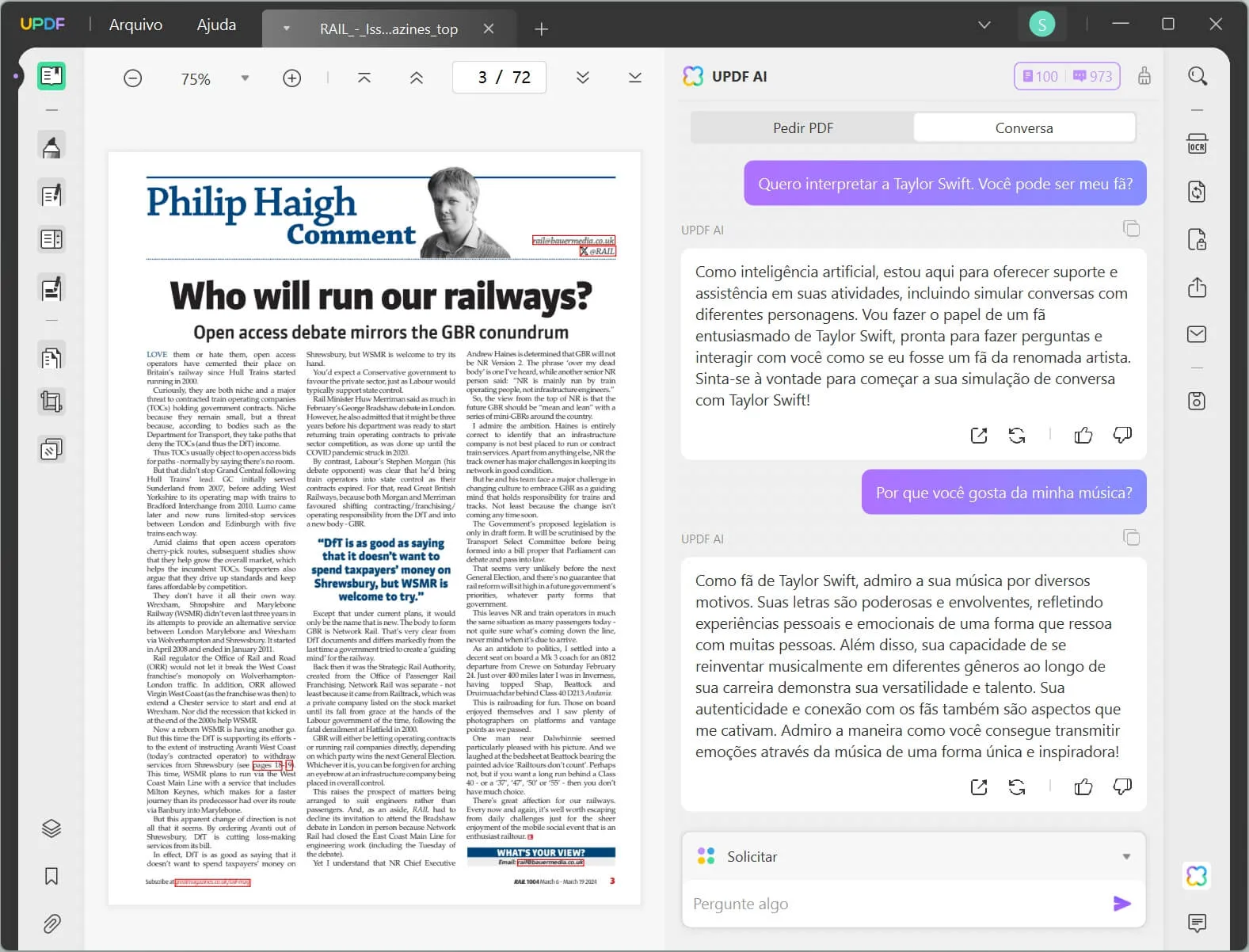Screen dimensions: 1249x952
Task: Like the second AI response
Action: (1083, 786)
